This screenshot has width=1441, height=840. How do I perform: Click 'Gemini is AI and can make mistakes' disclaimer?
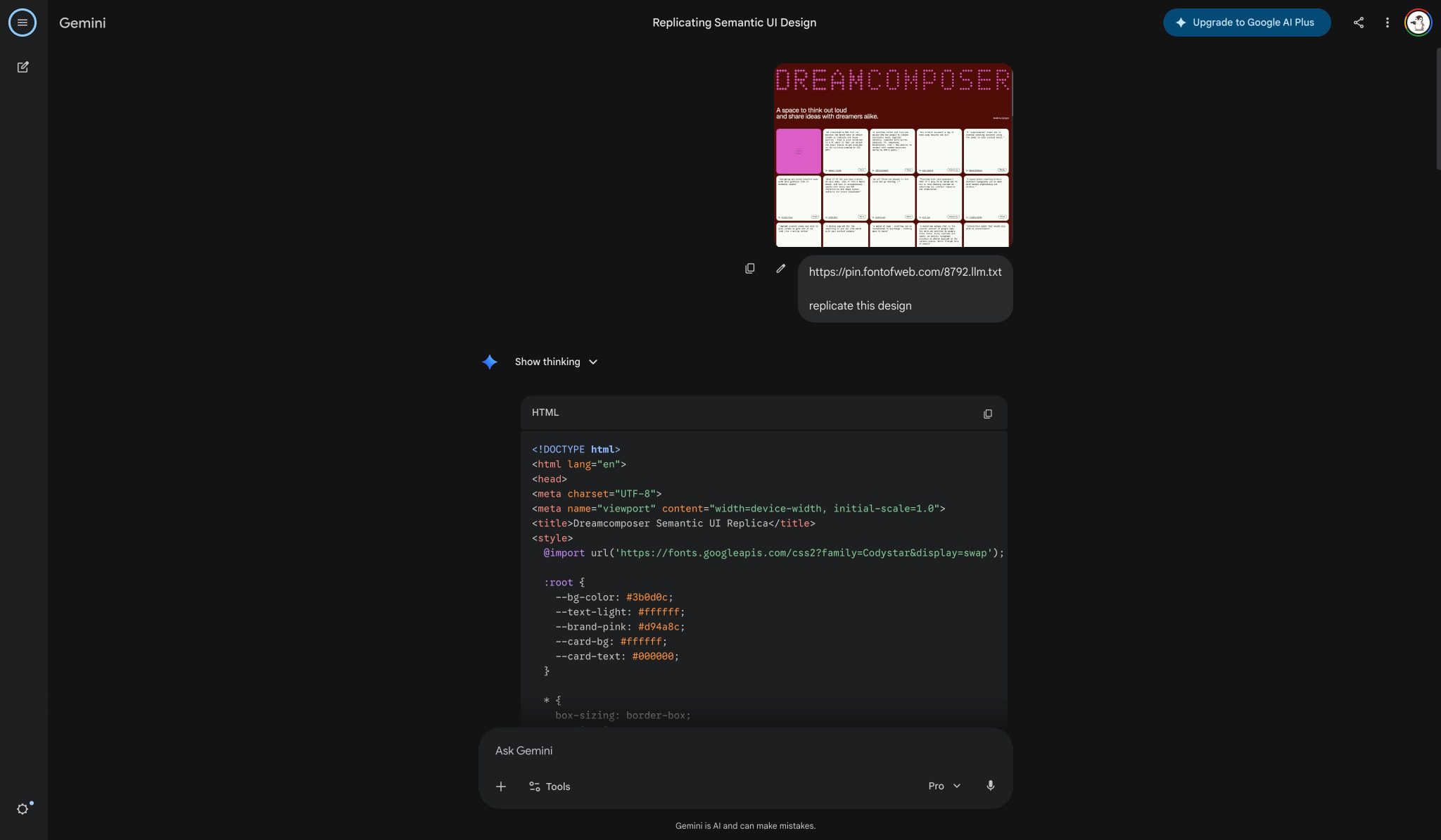[745, 826]
